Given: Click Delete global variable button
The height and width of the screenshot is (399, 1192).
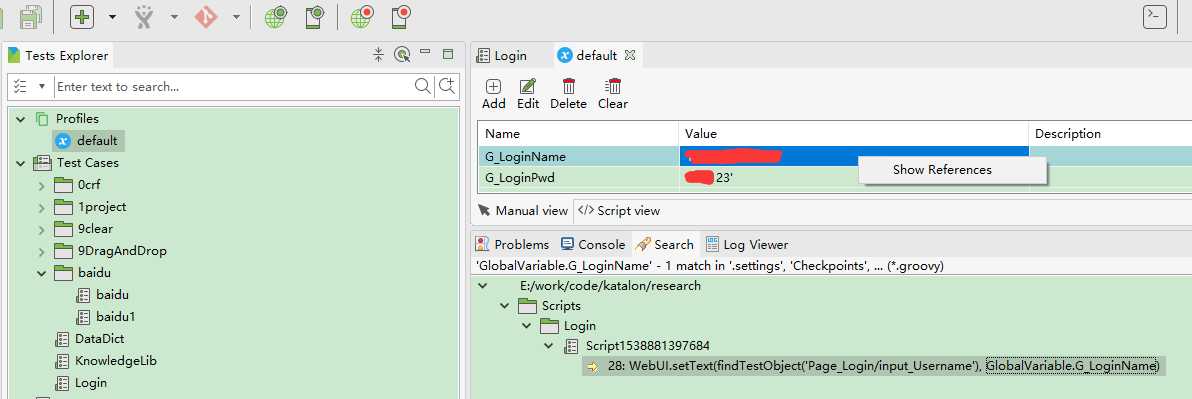Looking at the screenshot, I should pyautogui.click(x=569, y=94).
